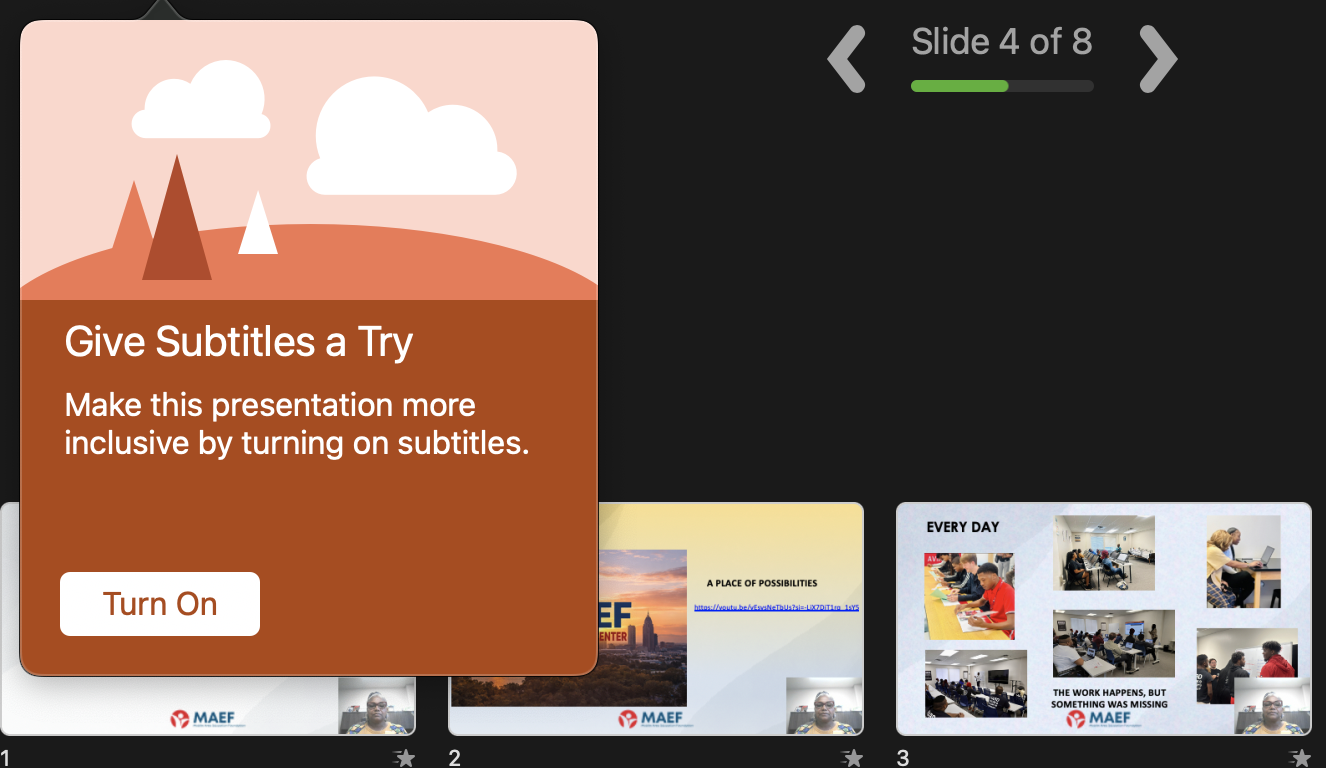Screen dimensions: 1326x768
Task: Click the transition star icon under slide 1
Action: pyautogui.click(x=404, y=758)
